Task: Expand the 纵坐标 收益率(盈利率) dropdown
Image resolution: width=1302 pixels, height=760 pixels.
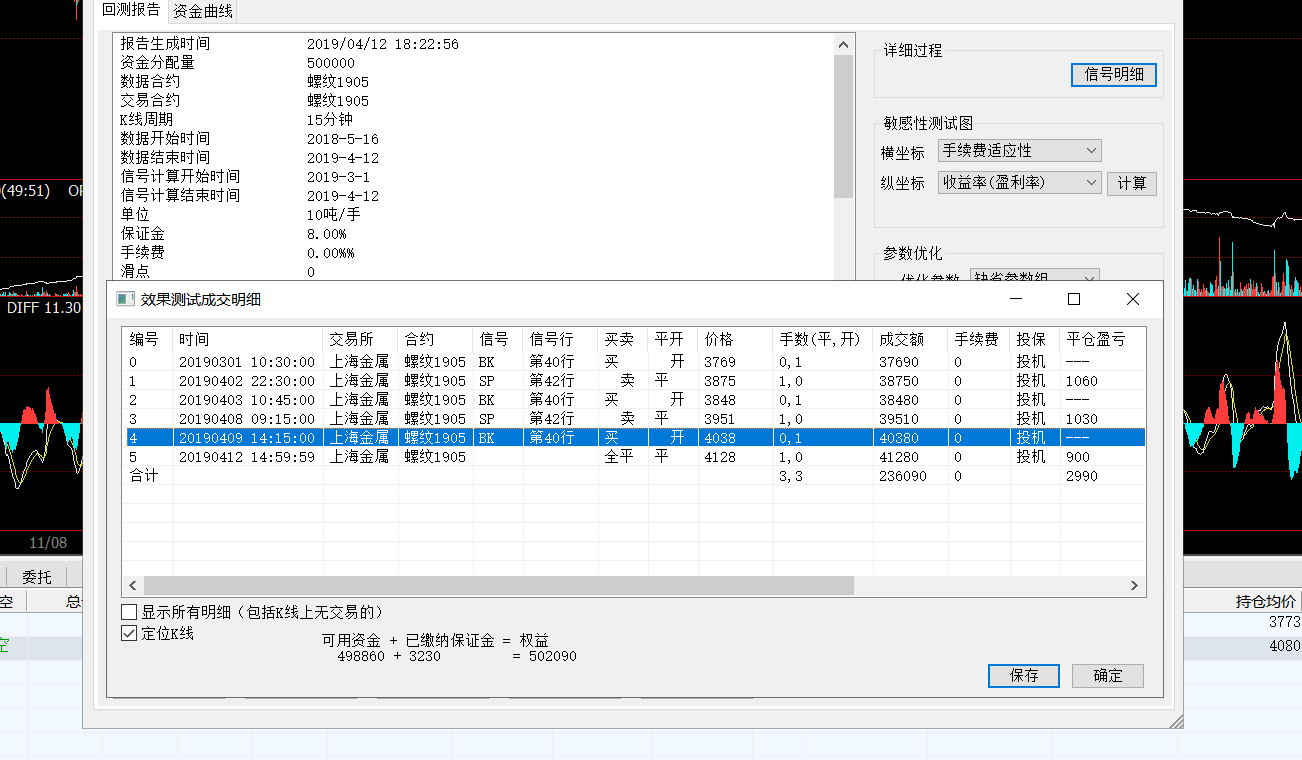Action: (1019, 183)
